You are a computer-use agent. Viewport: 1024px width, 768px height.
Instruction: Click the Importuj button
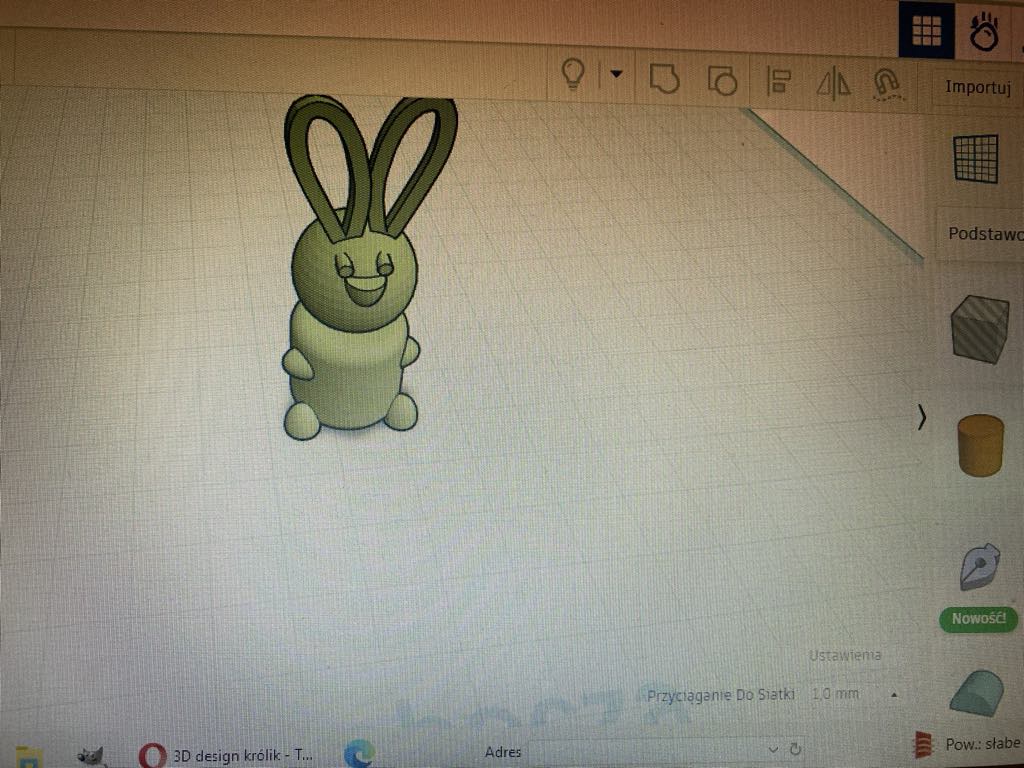coord(977,87)
